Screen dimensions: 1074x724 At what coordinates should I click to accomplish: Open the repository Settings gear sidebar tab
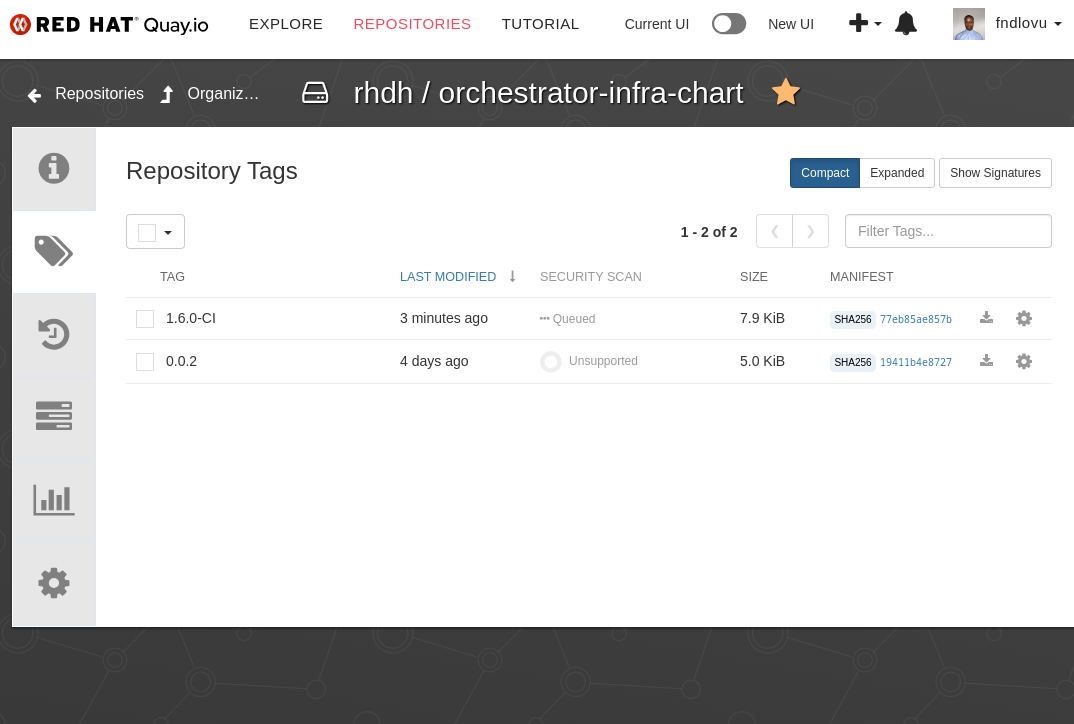pyautogui.click(x=54, y=584)
